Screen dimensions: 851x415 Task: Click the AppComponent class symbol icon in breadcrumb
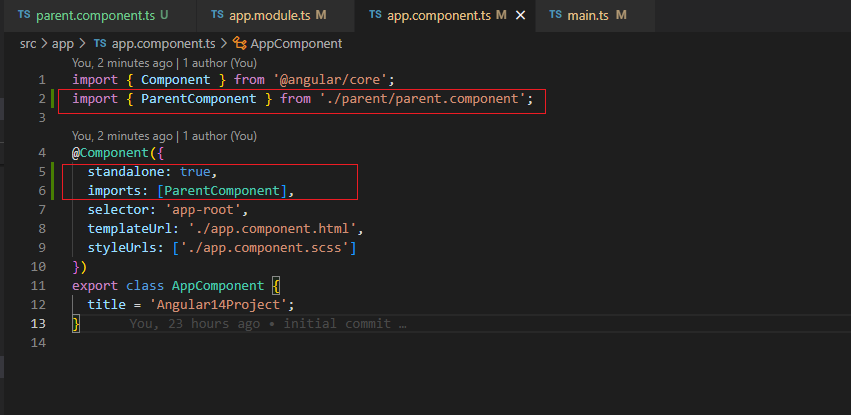click(239, 44)
